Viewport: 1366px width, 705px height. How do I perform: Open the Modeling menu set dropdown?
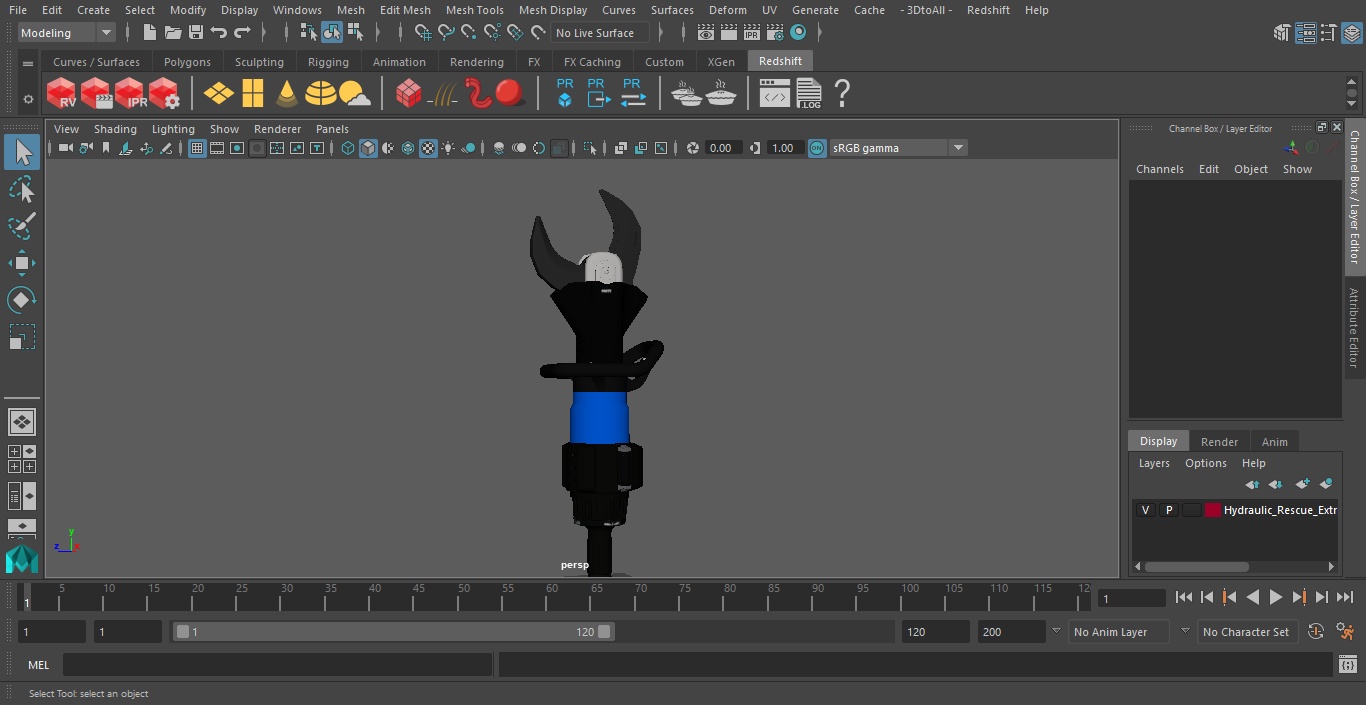67,33
